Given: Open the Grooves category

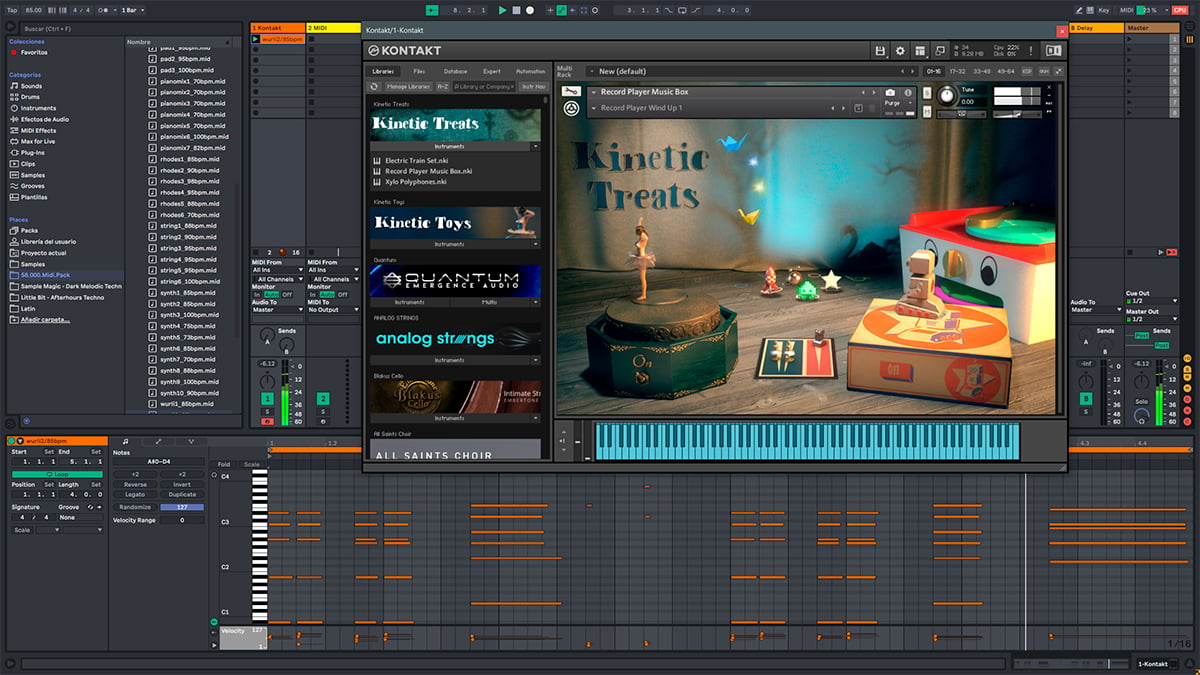Looking at the screenshot, I should (x=33, y=186).
